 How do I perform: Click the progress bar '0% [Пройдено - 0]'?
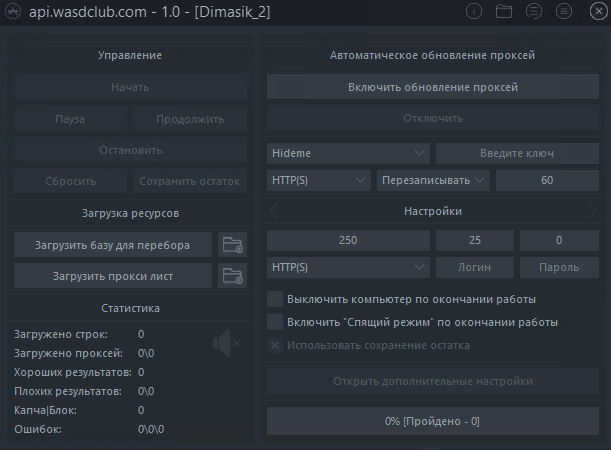click(433, 421)
